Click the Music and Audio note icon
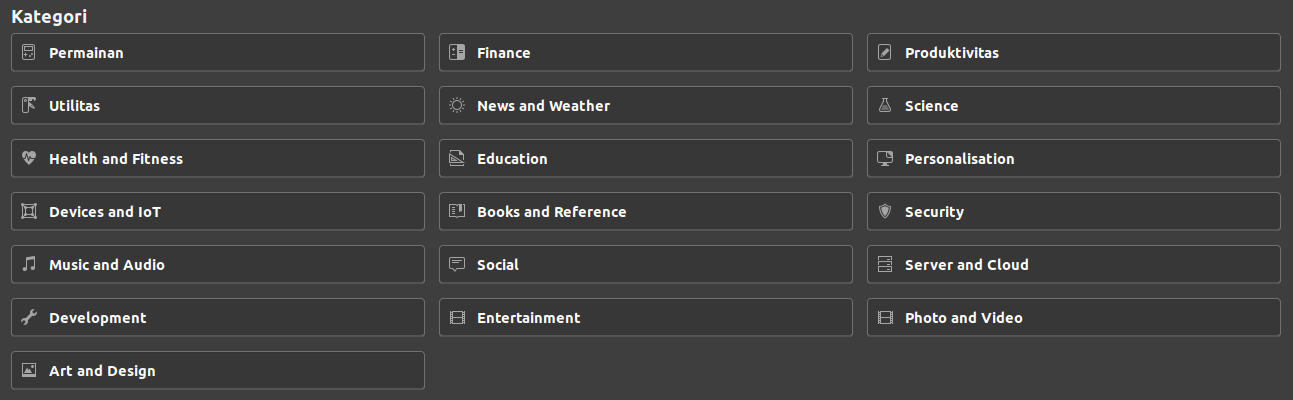Viewport: 1293px width, 400px height. tap(29, 265)
